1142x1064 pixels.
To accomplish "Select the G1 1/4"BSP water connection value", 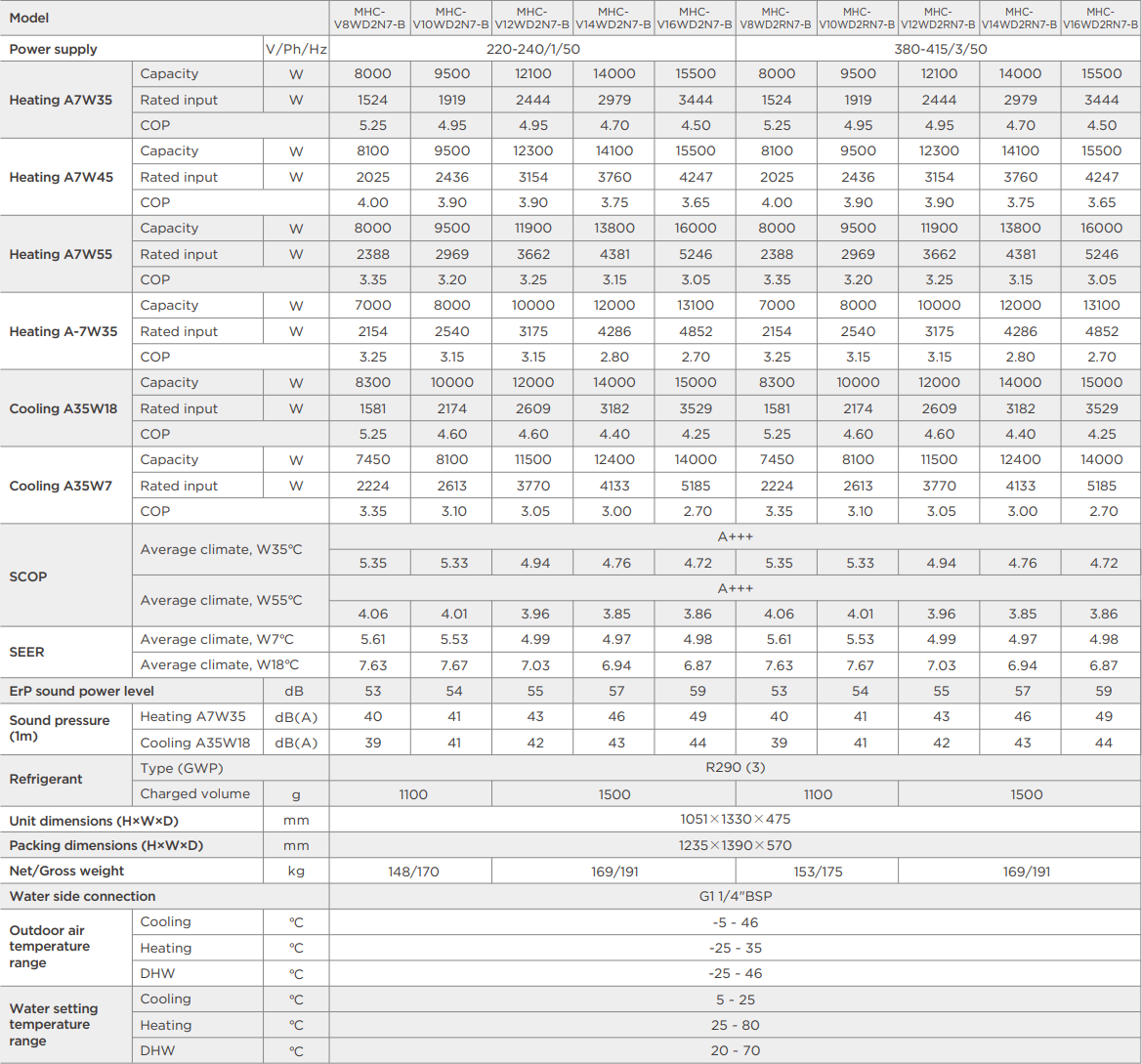I will [x=735, y=897].
